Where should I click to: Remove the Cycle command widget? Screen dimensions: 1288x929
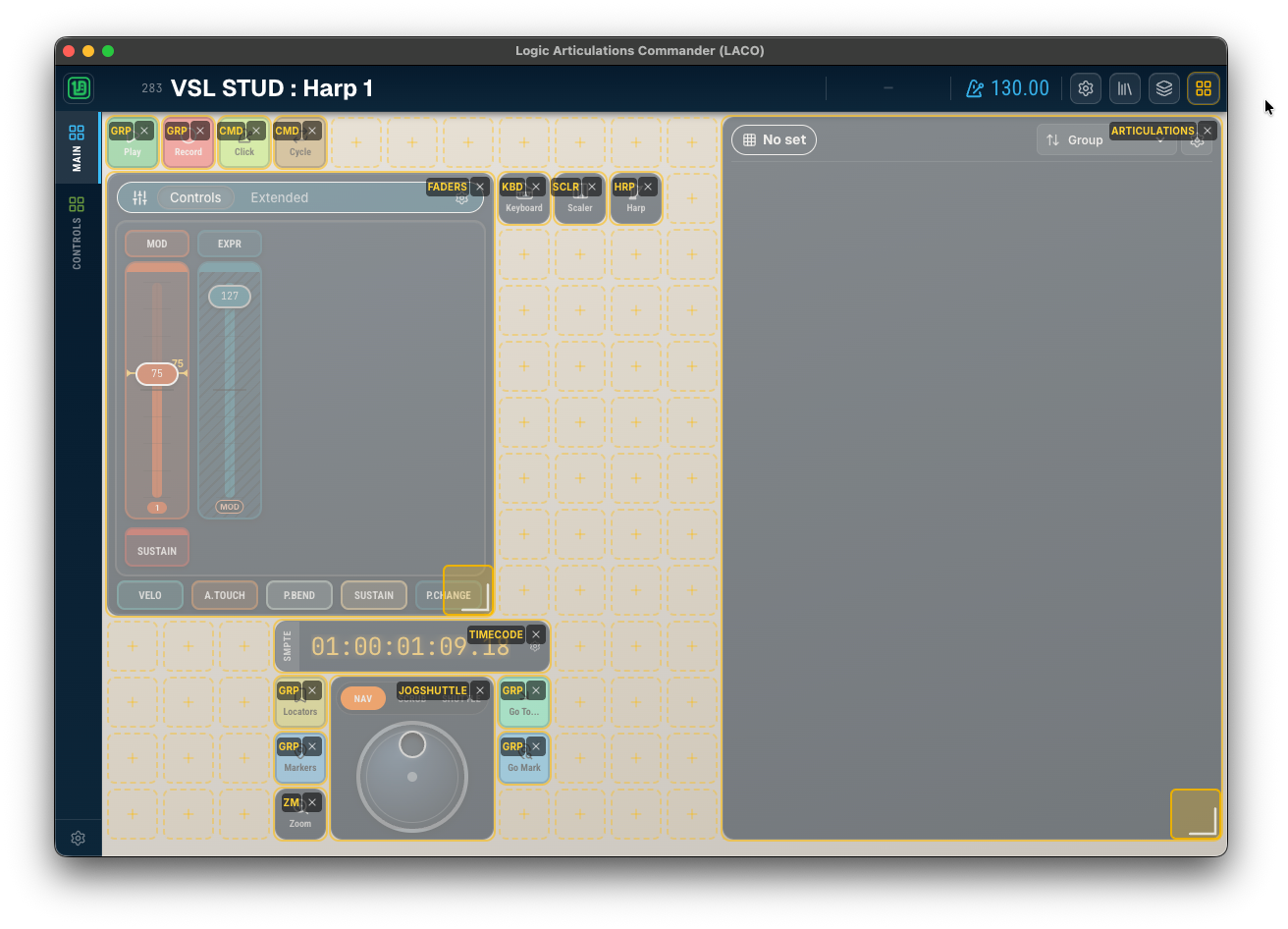coord(312,131)
